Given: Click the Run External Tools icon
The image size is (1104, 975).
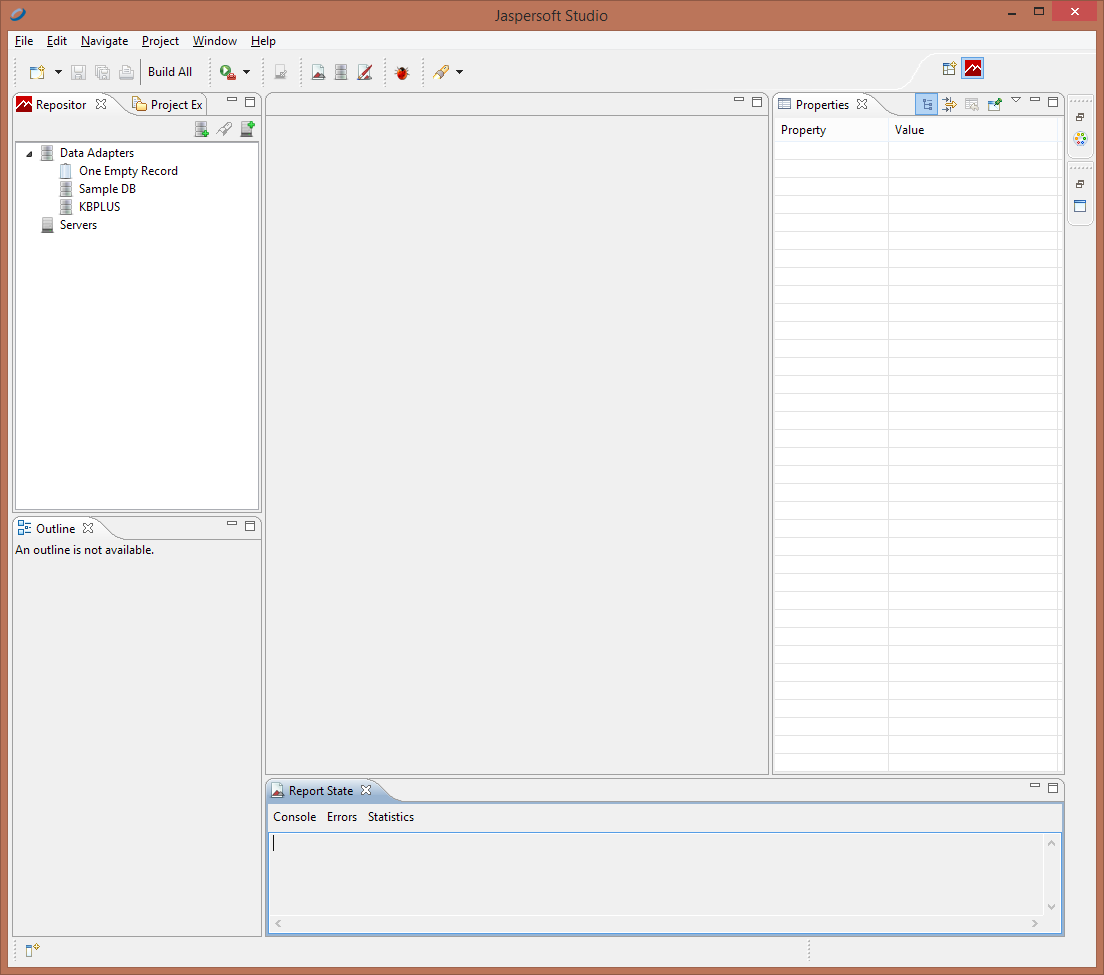Looking at the screenshot, I should point(227,72).
